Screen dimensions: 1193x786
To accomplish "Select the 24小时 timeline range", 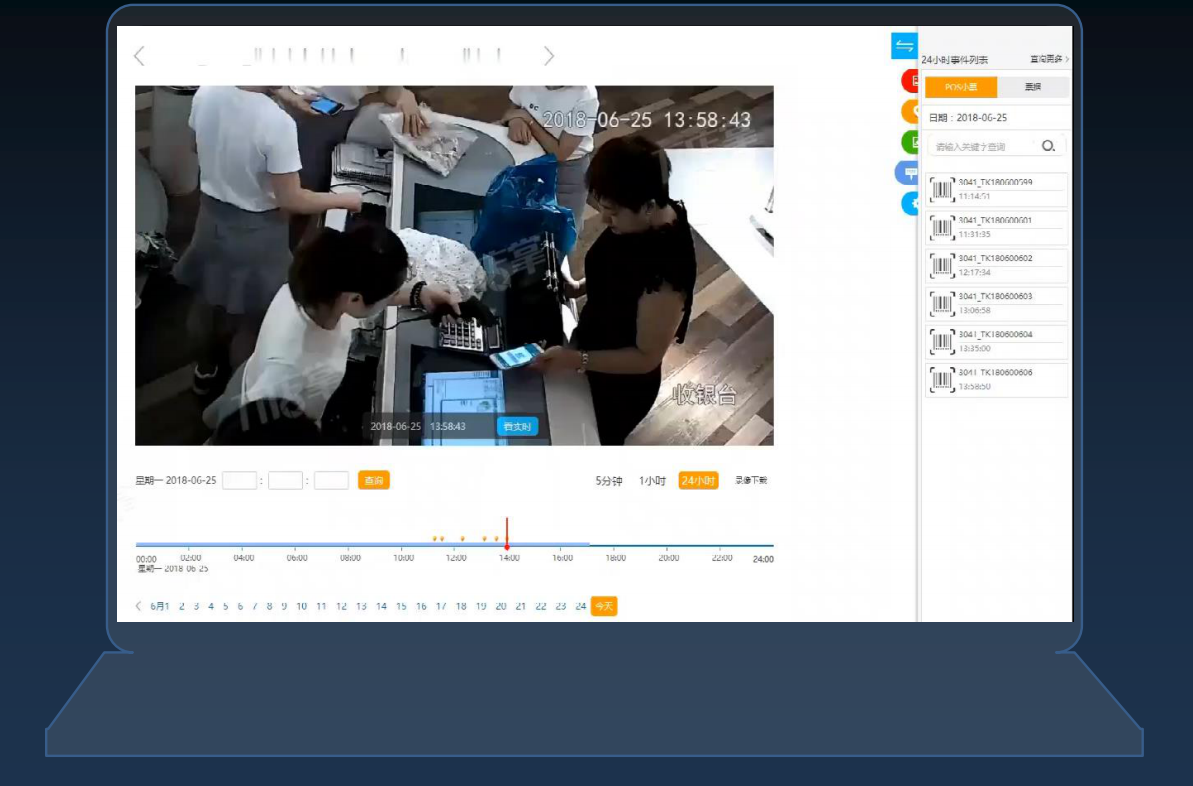I will (x=698, y=481).
